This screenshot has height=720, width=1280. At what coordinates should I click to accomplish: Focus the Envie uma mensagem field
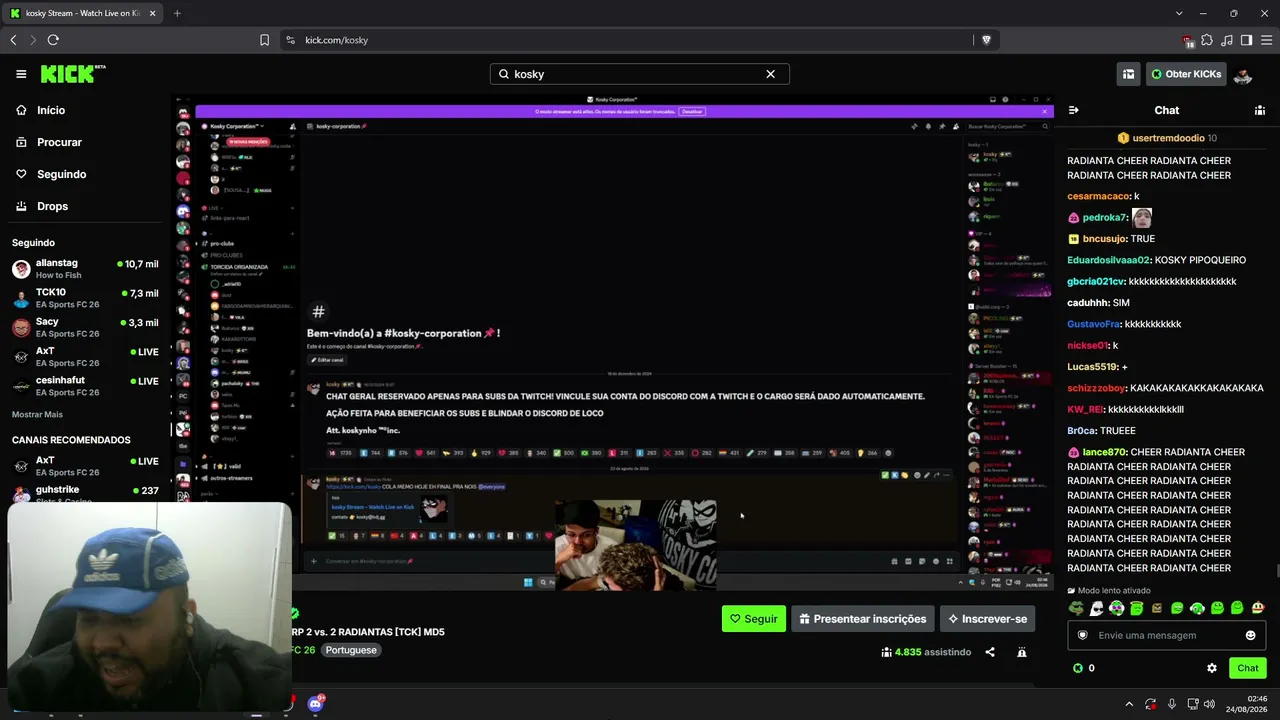[1166, 635]
